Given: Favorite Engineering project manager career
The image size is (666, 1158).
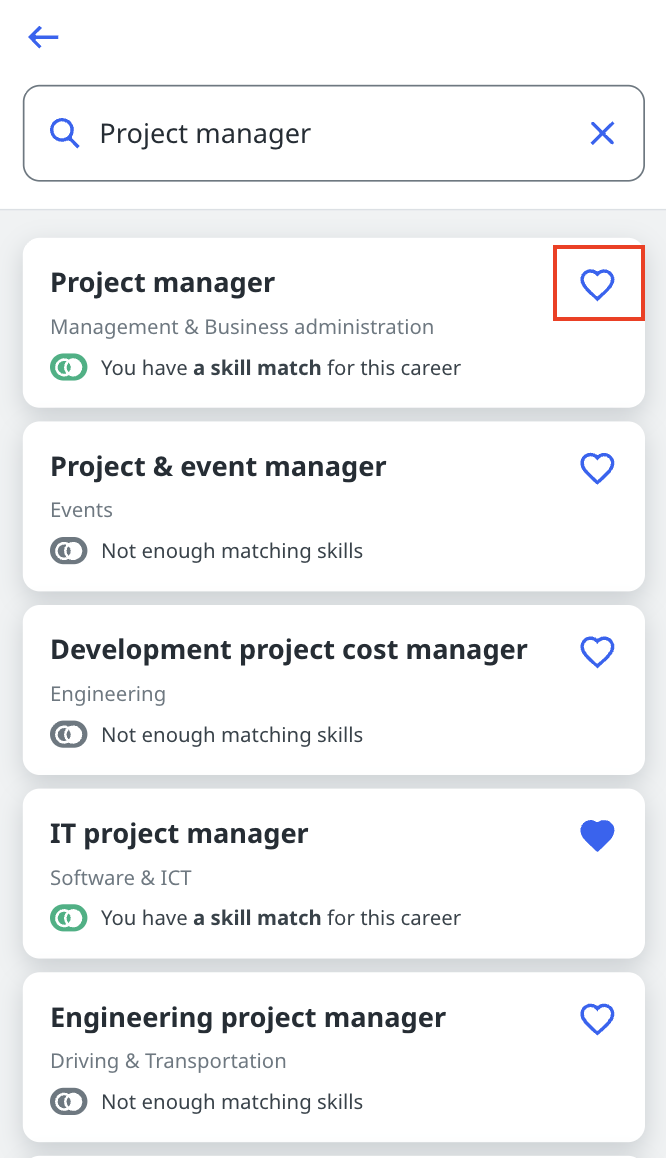Looking at the screenshot, I should [598, 1019].
